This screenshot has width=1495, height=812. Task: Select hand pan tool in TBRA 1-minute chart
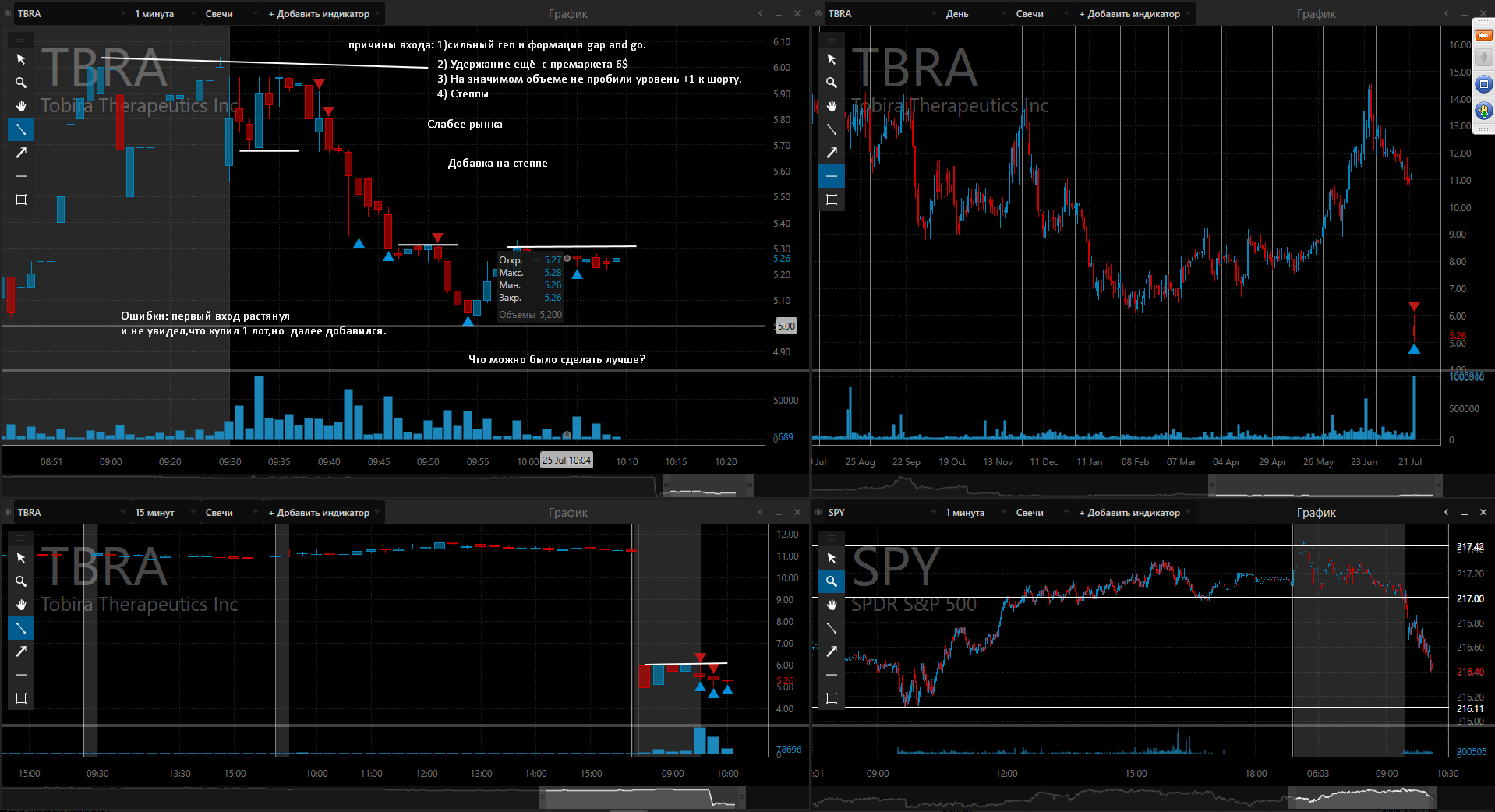pos(21,106)
